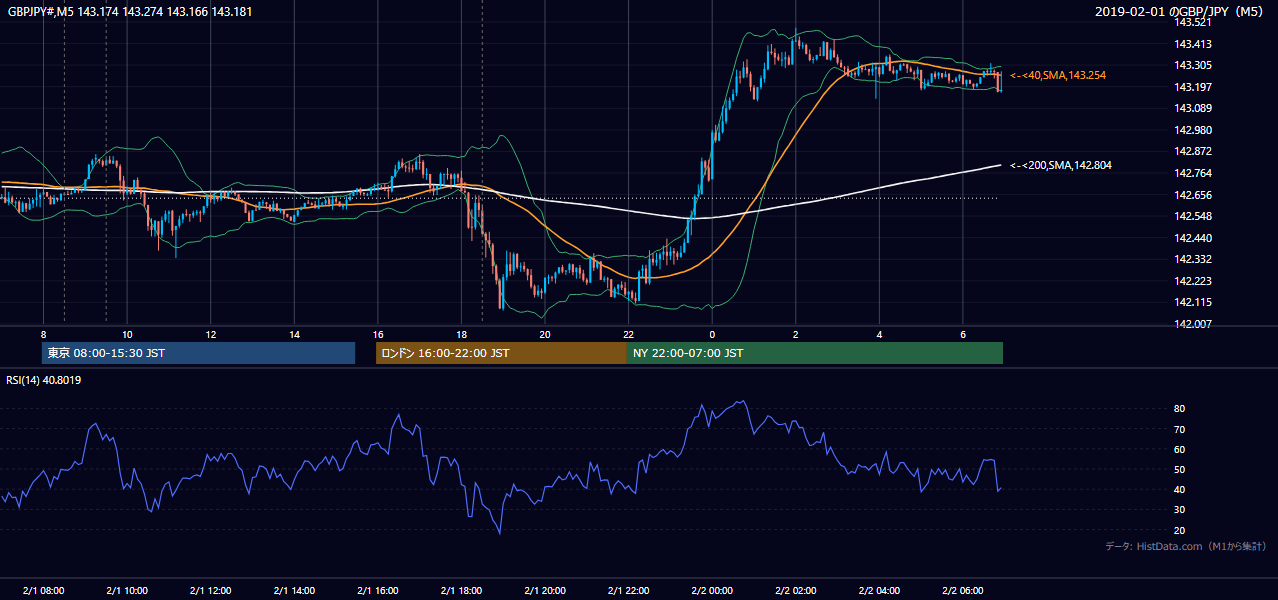Click hour label 20 under price chart
Viewport: 1278px width, 600px height.
point(545,334)
